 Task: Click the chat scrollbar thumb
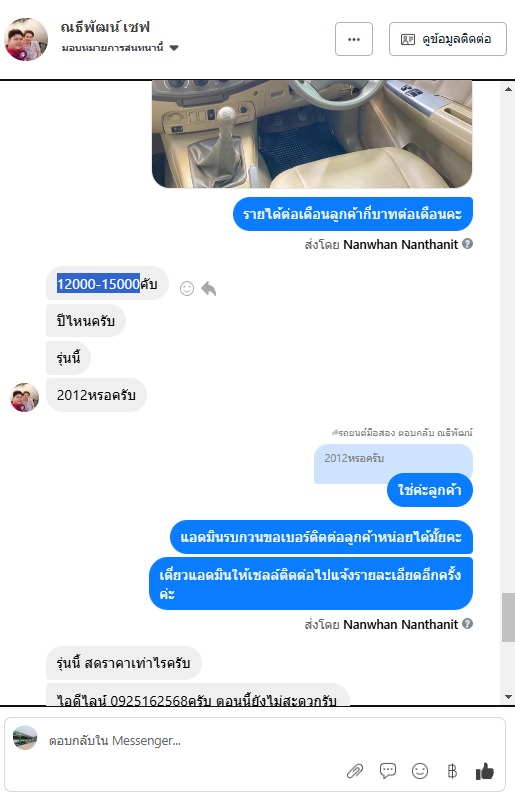(508, 617)
